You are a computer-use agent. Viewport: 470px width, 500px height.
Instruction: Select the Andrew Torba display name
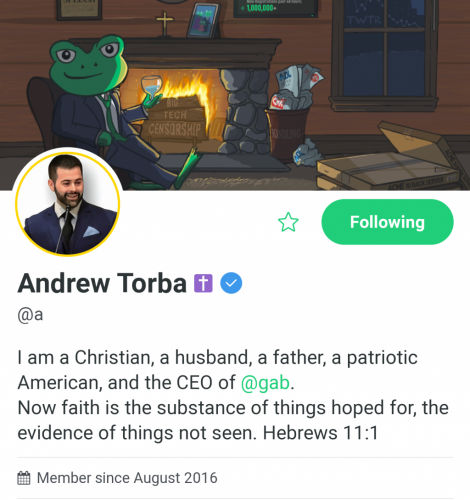tap(102, 283)
